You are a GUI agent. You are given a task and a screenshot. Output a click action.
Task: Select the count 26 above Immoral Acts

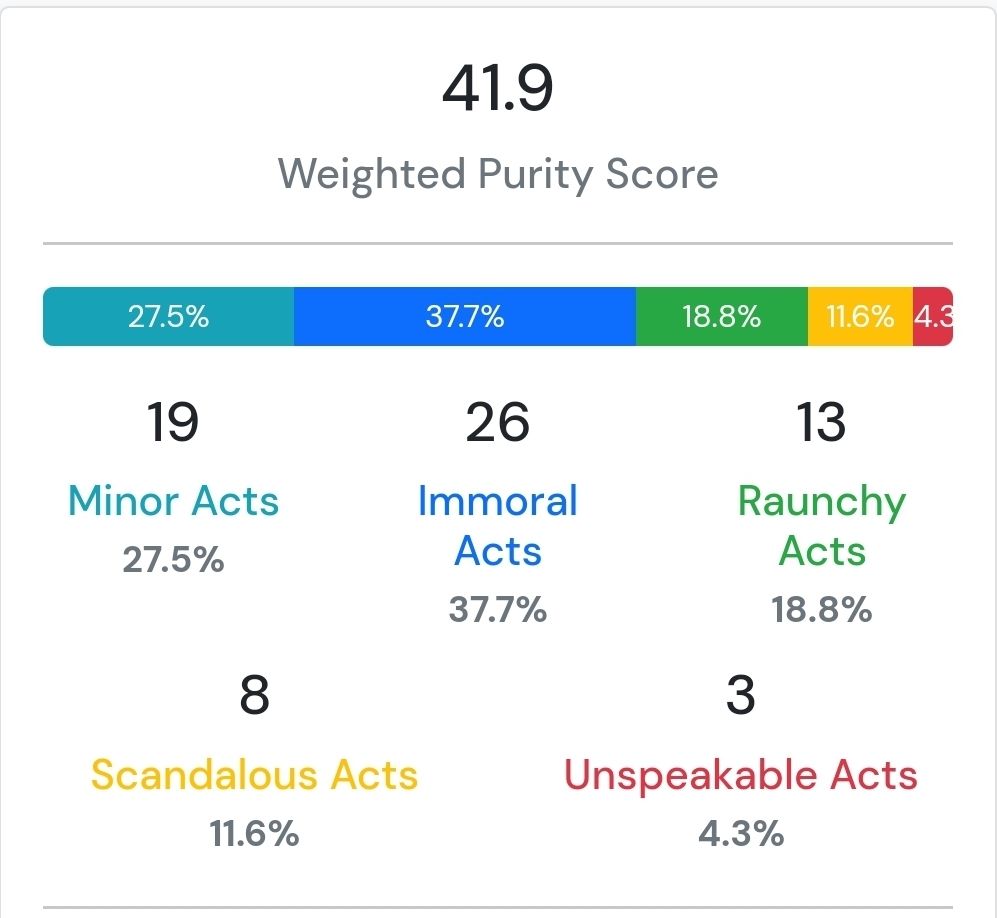497,422
